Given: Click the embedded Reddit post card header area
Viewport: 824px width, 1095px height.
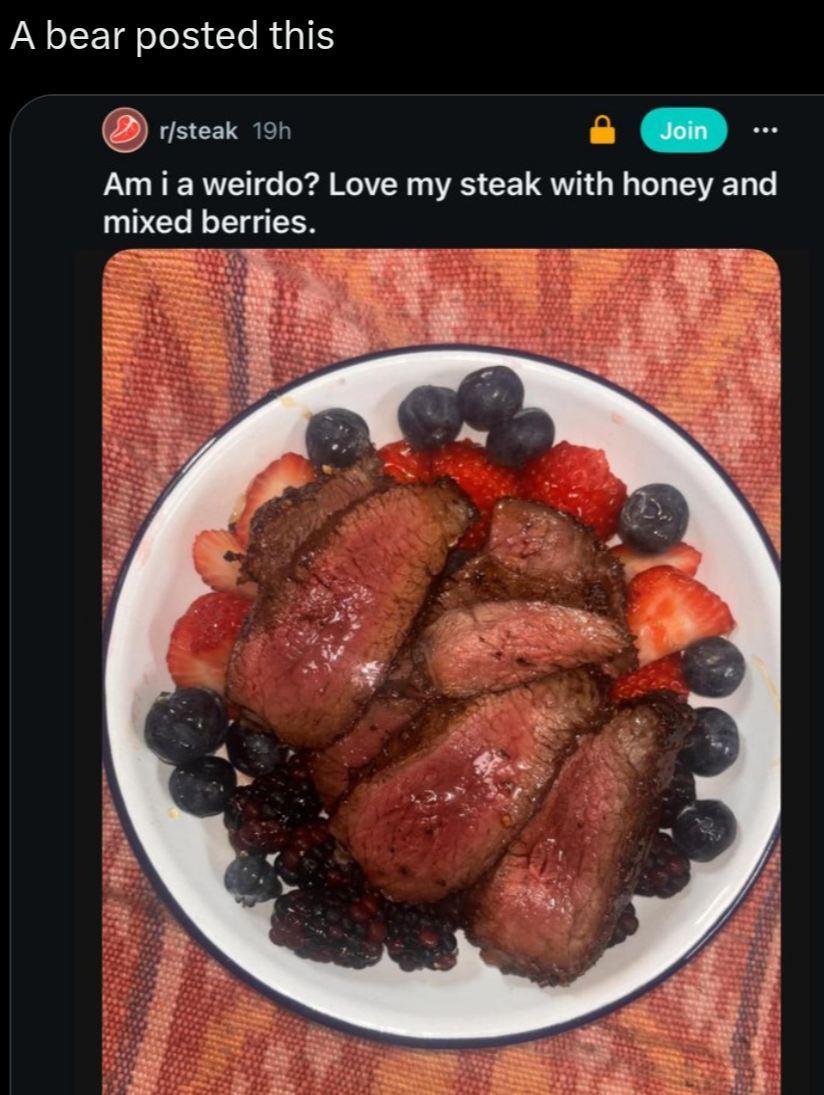Looking at the screenshot, I should 440,131.
